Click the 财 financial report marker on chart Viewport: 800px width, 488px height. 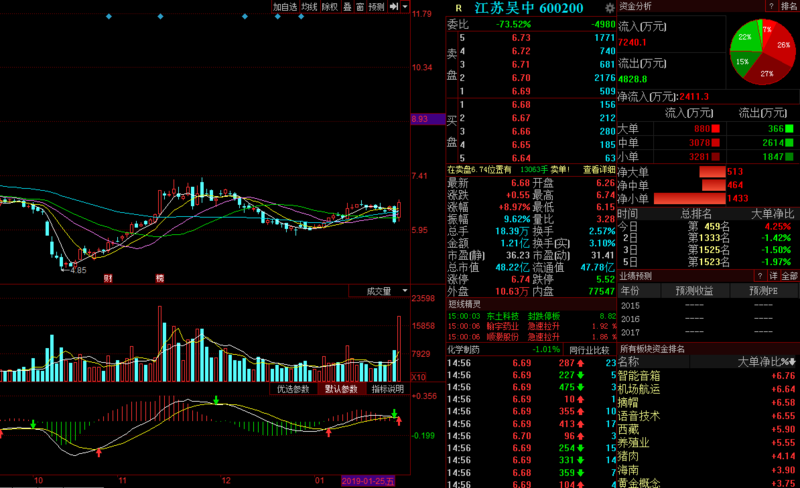(108, 279)
